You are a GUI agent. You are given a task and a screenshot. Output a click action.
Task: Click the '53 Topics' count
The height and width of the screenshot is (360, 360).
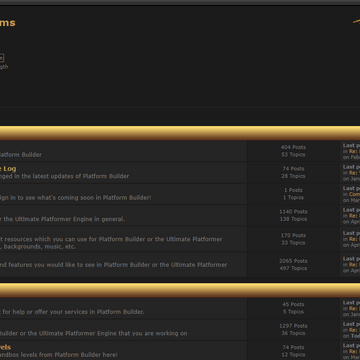click(293, 154)
